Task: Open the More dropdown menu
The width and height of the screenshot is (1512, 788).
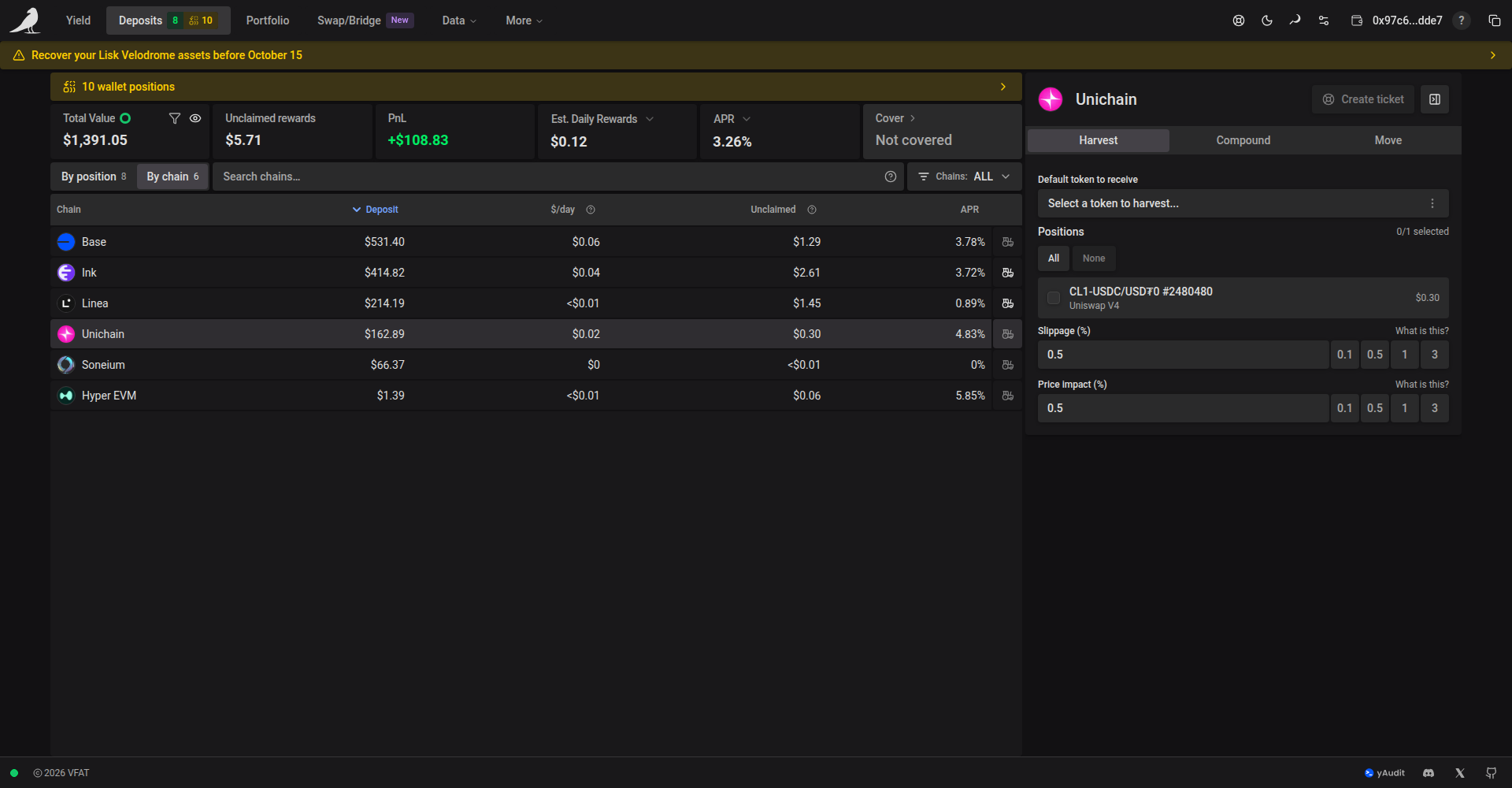Action: pyautogui.click(x=524, y=20)
